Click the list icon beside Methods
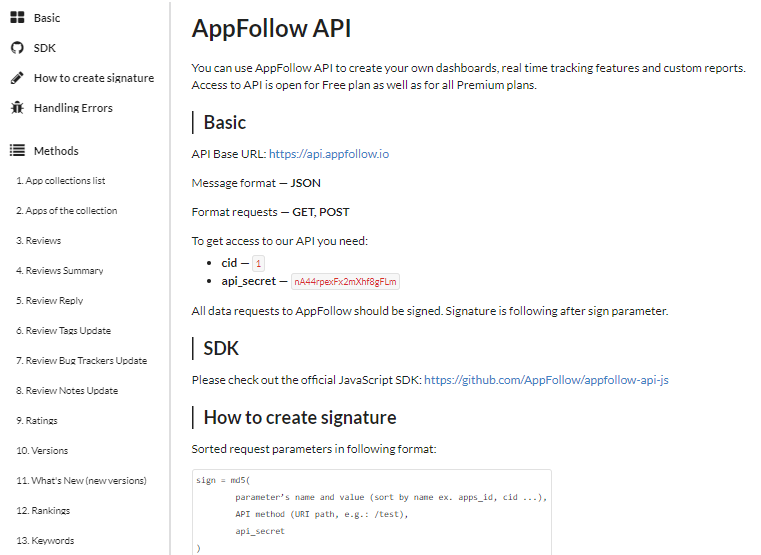 point(17,151)
